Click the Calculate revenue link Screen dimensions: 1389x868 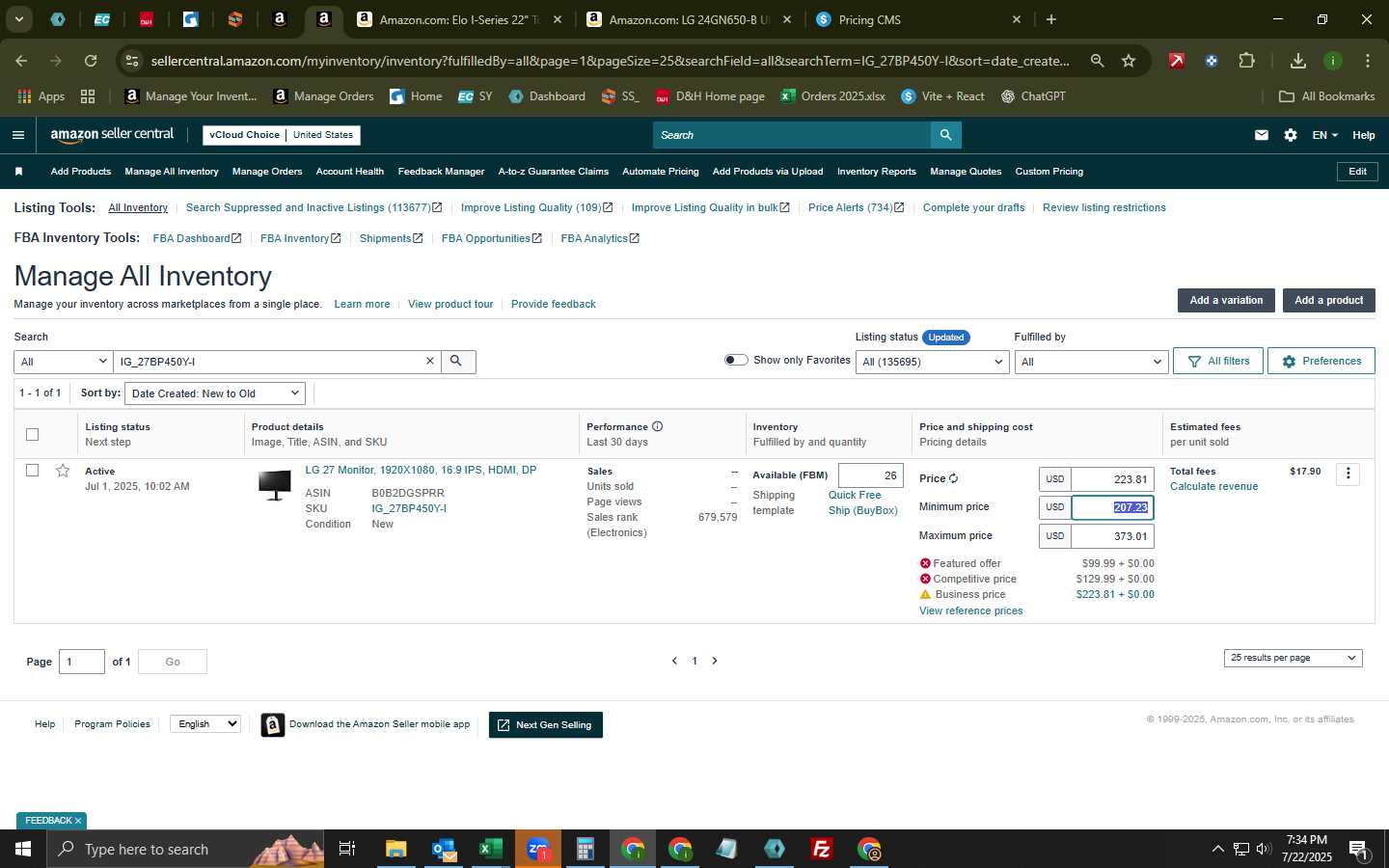pos(1213,486)
